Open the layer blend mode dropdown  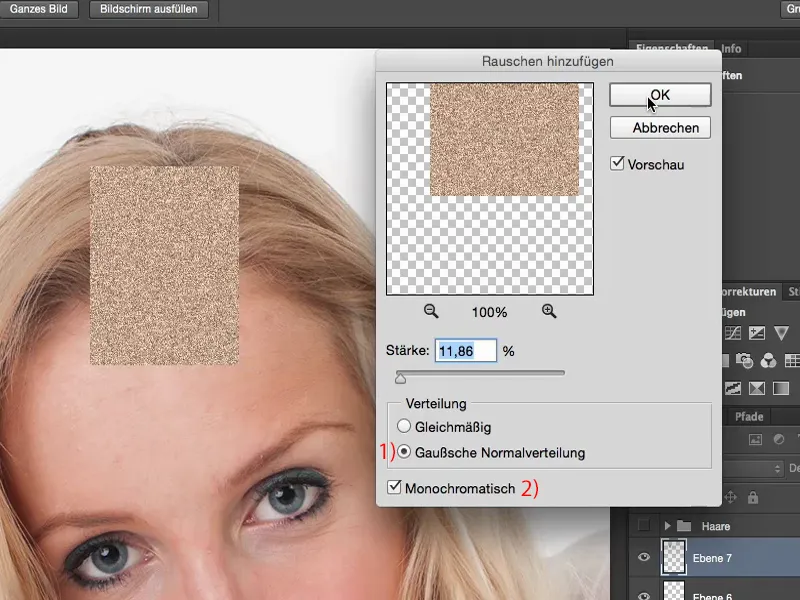[753, 468]
